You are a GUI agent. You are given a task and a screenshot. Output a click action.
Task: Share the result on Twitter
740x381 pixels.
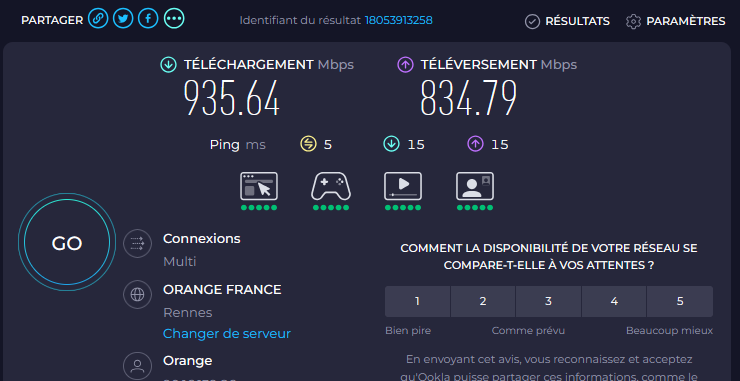[123, 19]
